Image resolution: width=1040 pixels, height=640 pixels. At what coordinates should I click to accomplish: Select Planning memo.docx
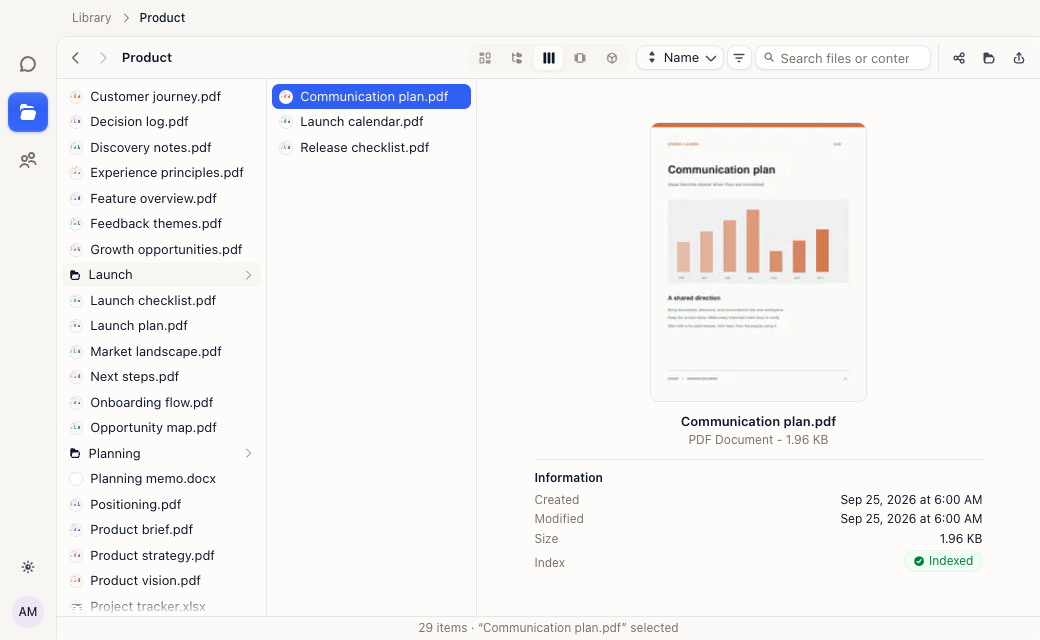161,479
